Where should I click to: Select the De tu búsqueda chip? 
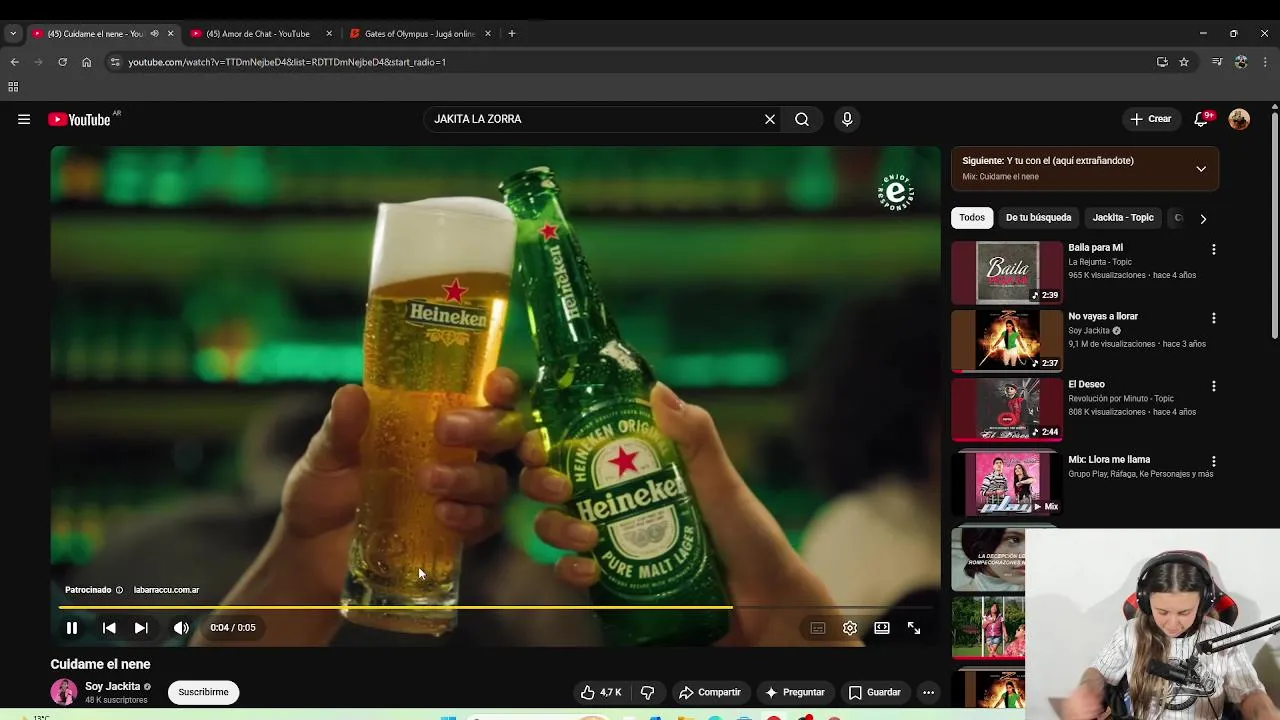[1038, 217]
